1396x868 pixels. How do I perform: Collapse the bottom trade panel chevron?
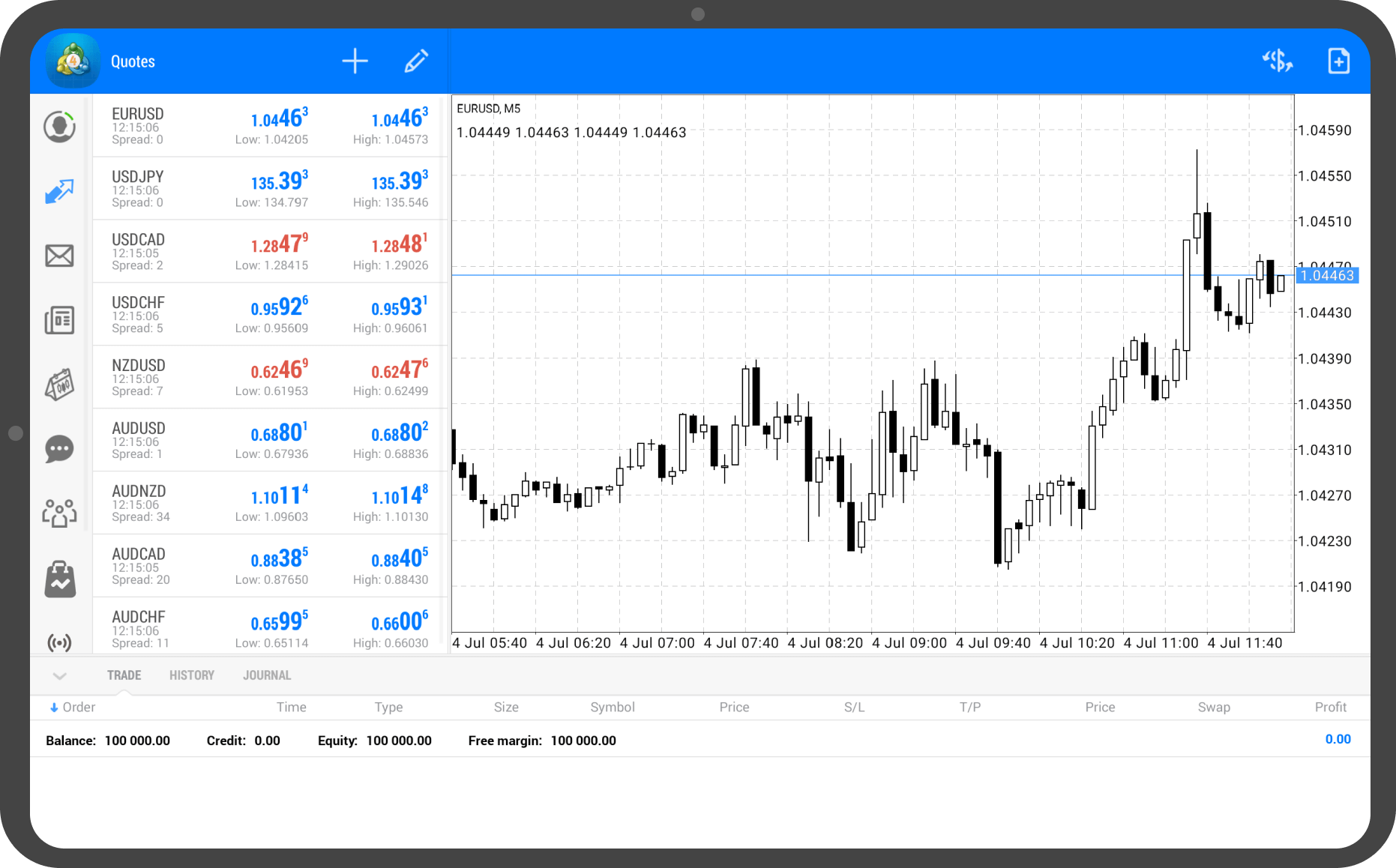(x=60, y=676)
